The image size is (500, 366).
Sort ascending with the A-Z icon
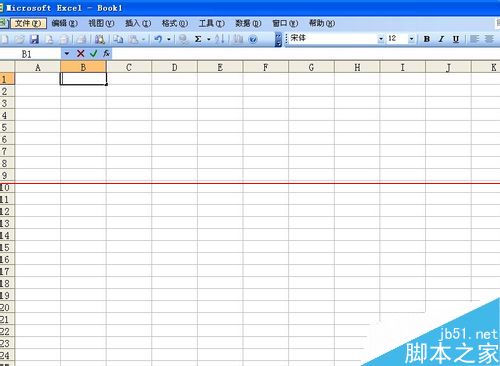tap(219, 39)
